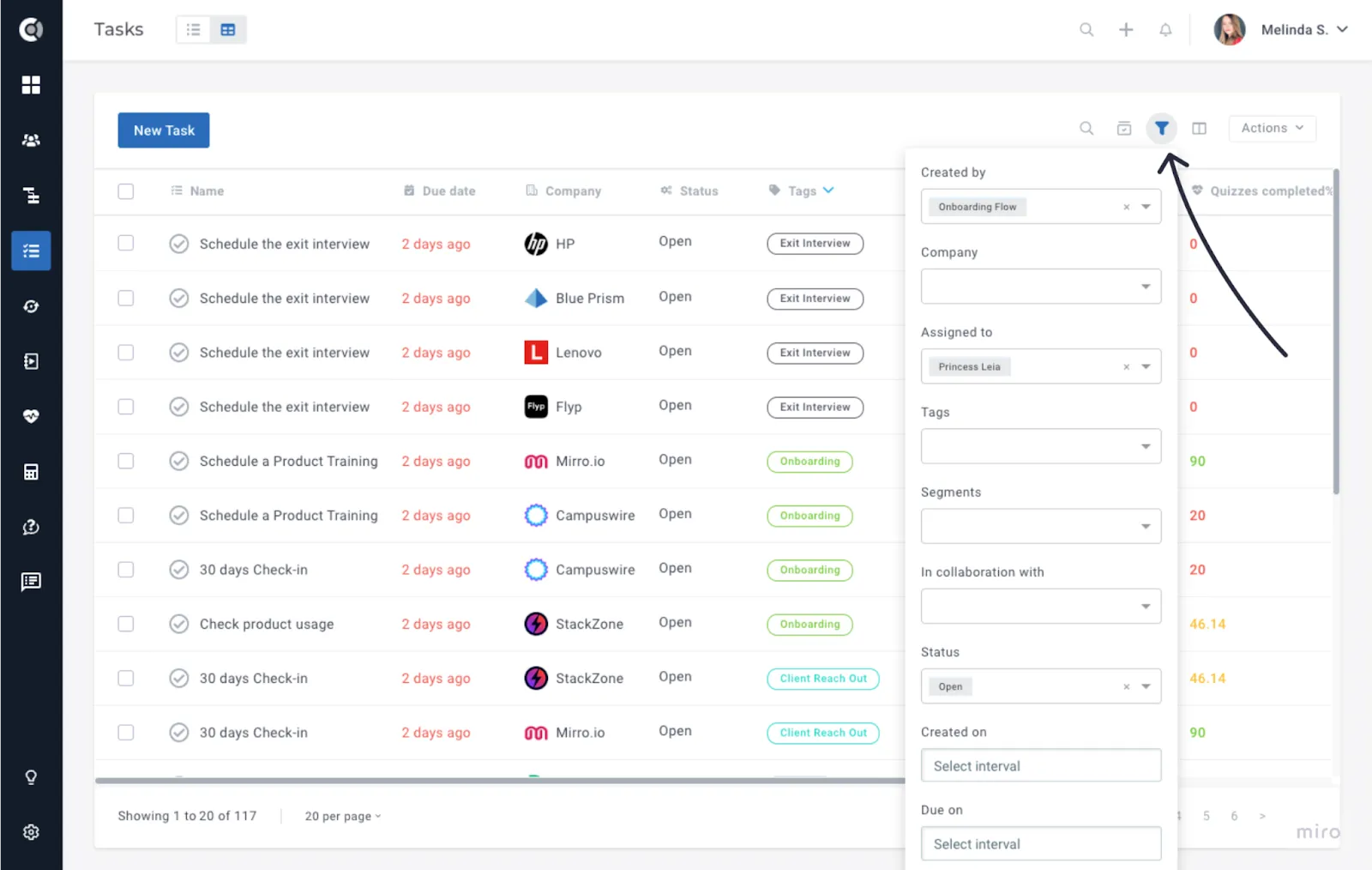
Task: Click the active tasks list icon in sidebar
Action: (31, 251)
